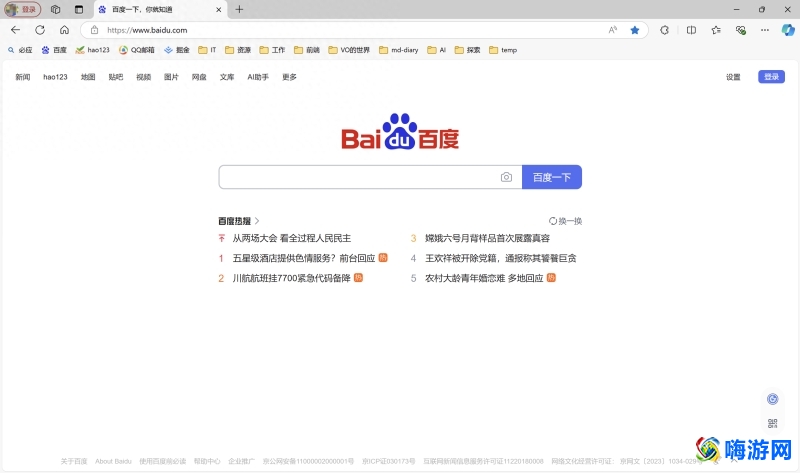Open 百度 bookmark in favorites bar

click(x=54, y=50)
